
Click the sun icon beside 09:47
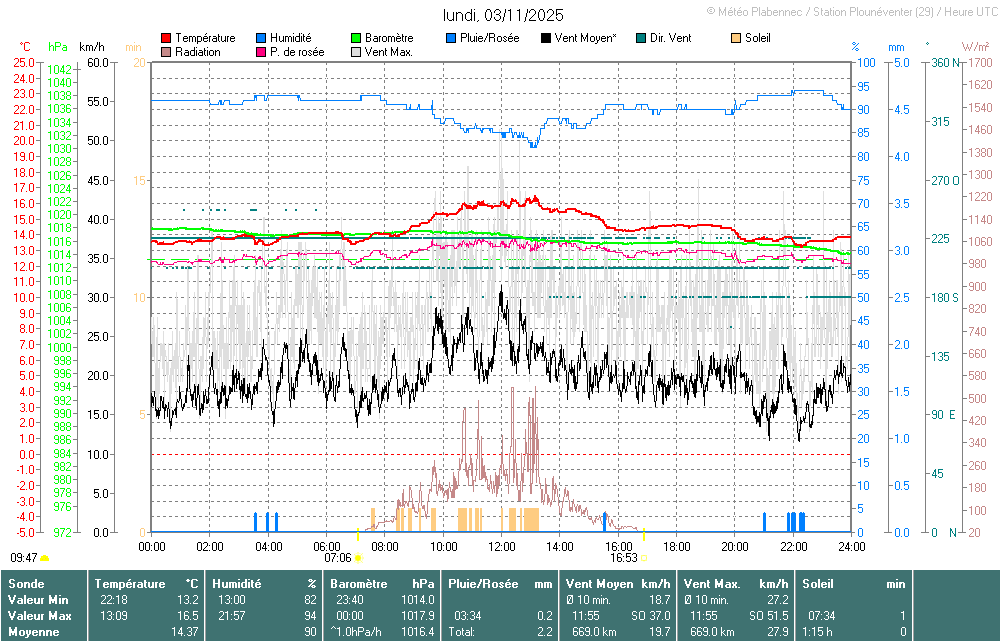click(x=45, y=558)
